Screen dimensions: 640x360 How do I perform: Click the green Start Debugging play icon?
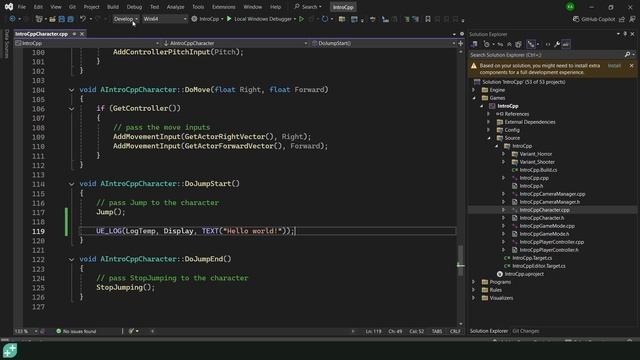point(229,19)
